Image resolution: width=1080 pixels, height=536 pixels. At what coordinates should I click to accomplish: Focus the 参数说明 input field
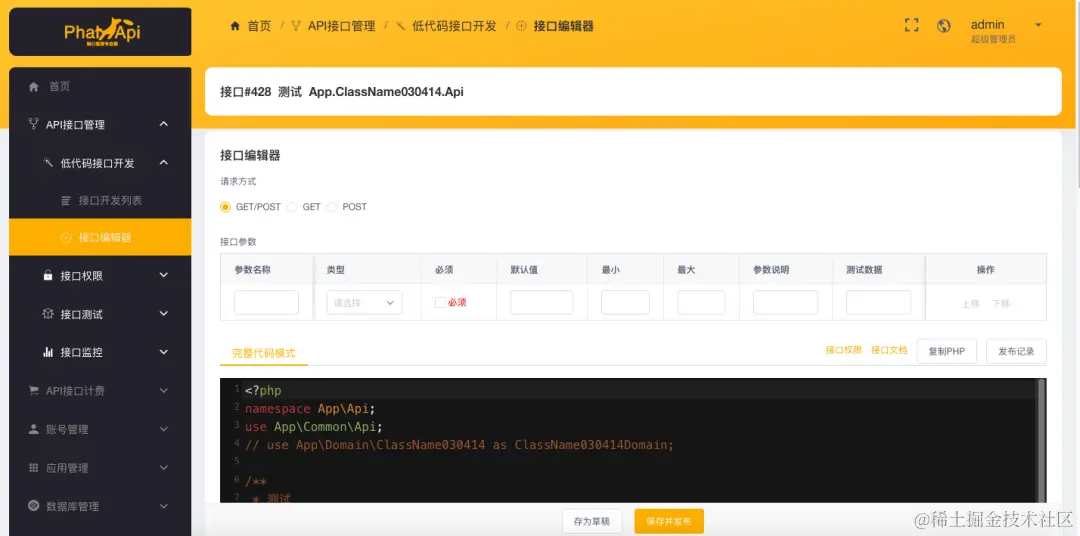click(785, 302)
